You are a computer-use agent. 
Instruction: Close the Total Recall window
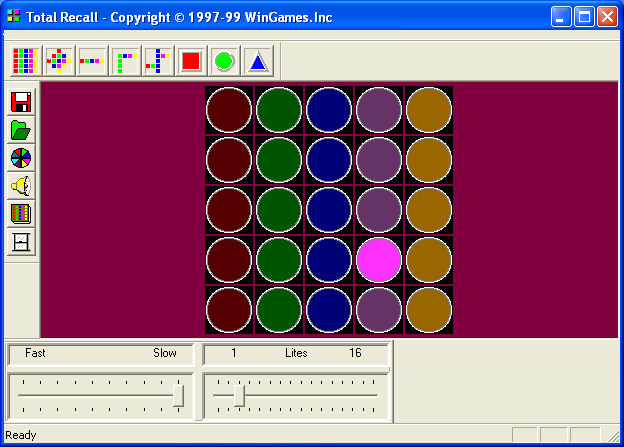tap(607, 17)
